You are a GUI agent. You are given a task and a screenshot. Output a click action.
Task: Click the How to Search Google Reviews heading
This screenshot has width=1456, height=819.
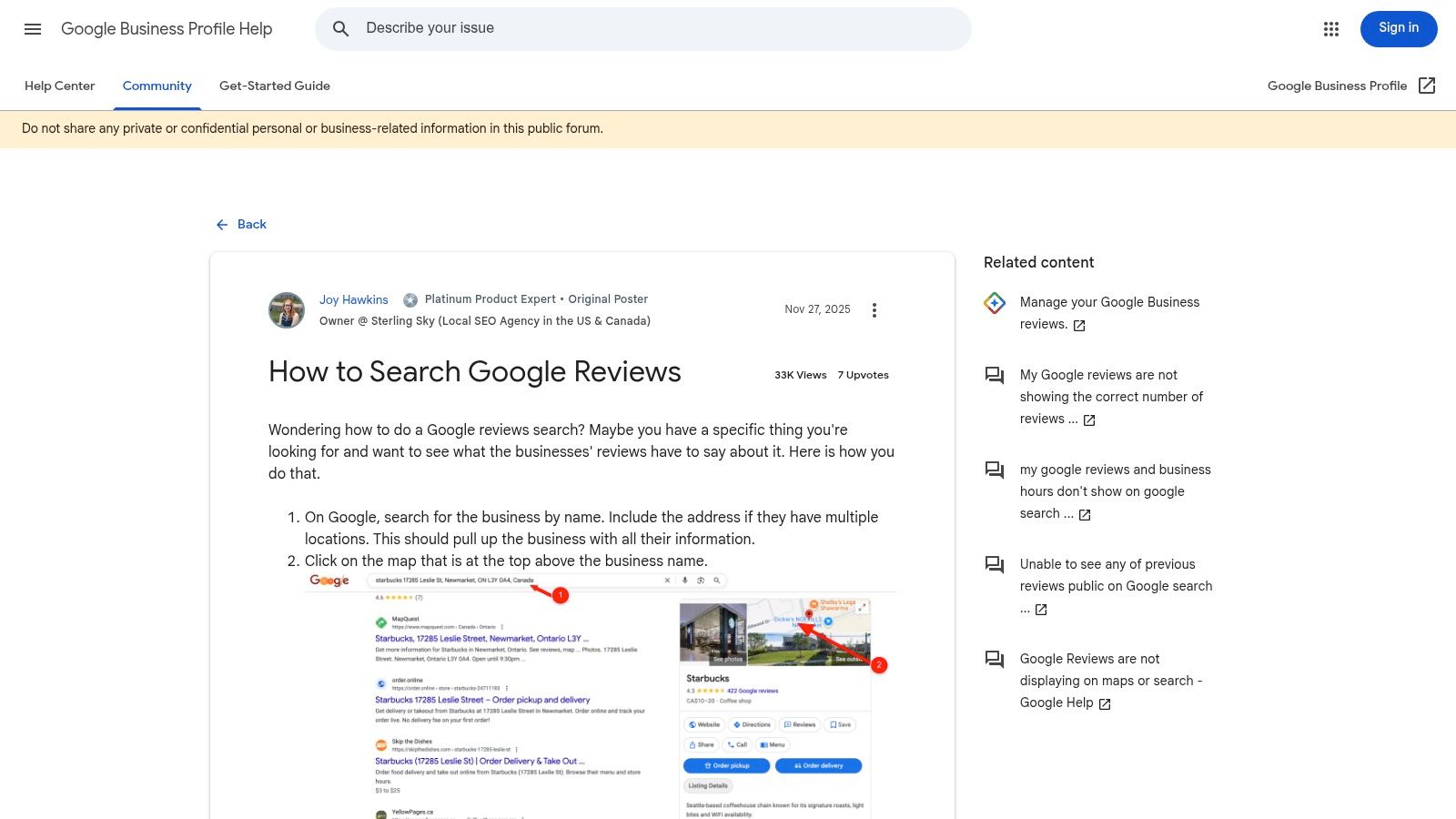475,371
